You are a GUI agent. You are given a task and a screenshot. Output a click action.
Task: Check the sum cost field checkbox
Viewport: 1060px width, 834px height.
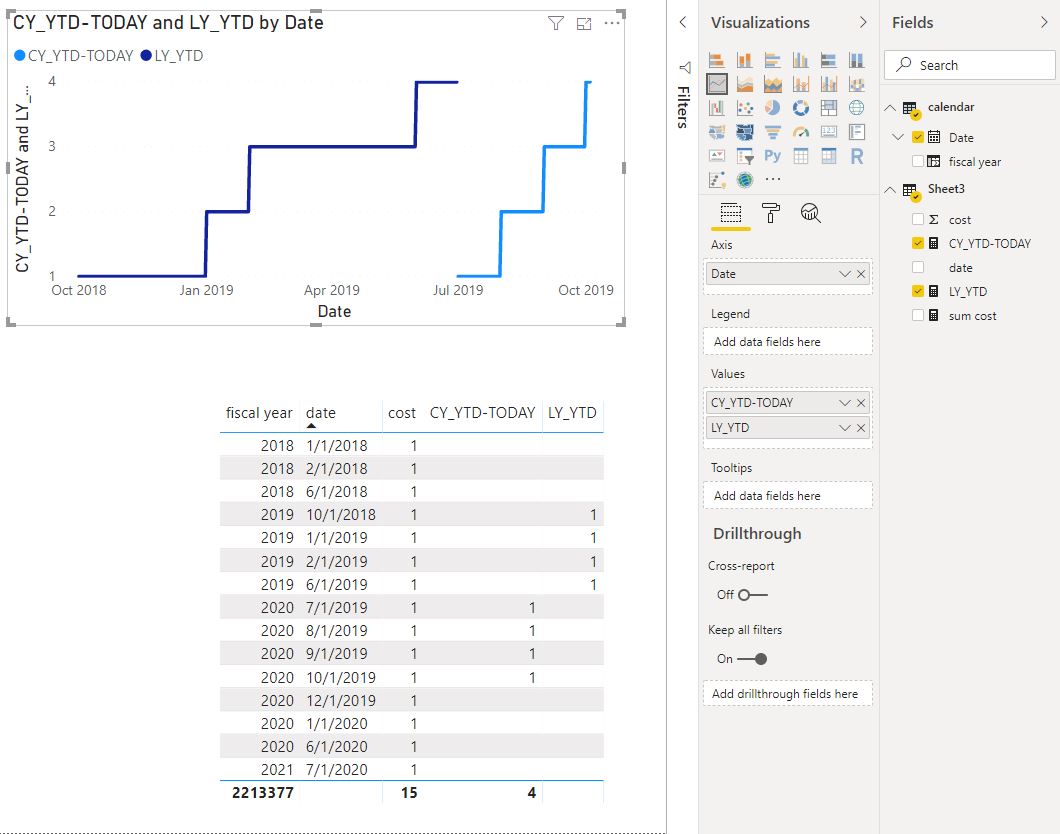coord(917,315)
